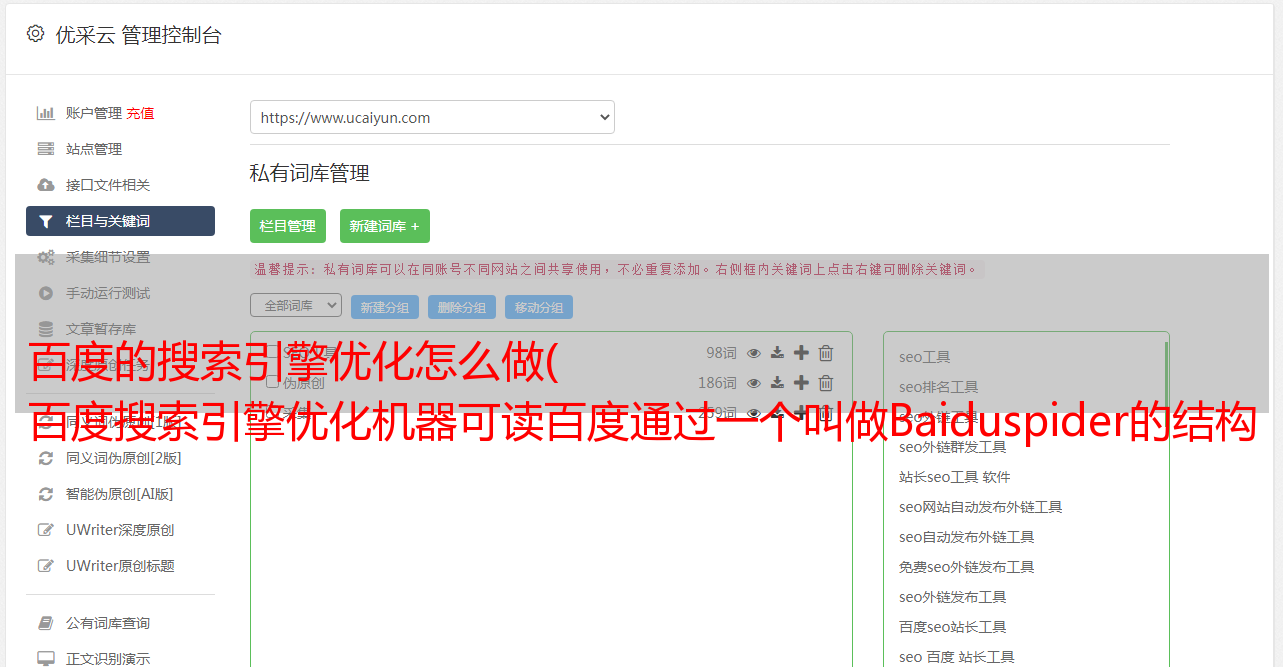Click the book icon for 公有词库查询

[46, 623]
